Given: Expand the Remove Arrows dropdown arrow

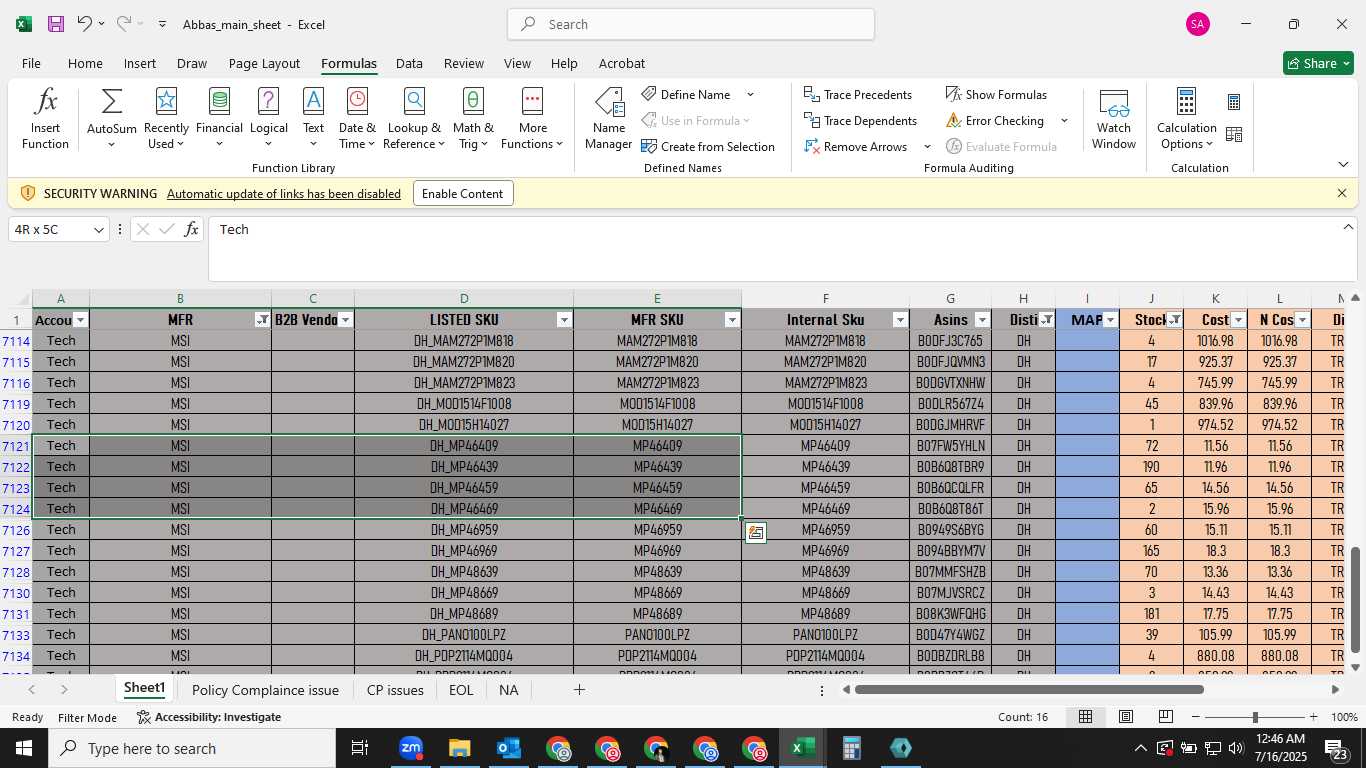Looking at the screenshot, I should pos(927,147).
